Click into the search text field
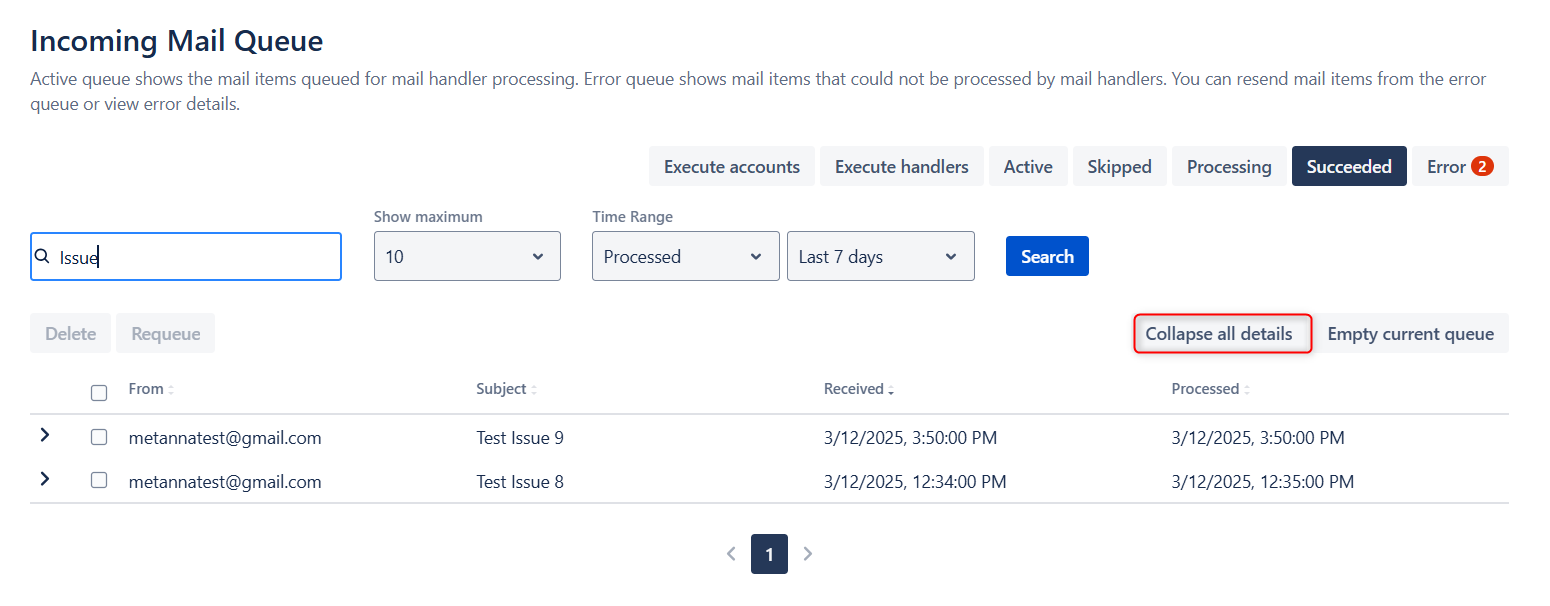 click(x=200, y=257)
